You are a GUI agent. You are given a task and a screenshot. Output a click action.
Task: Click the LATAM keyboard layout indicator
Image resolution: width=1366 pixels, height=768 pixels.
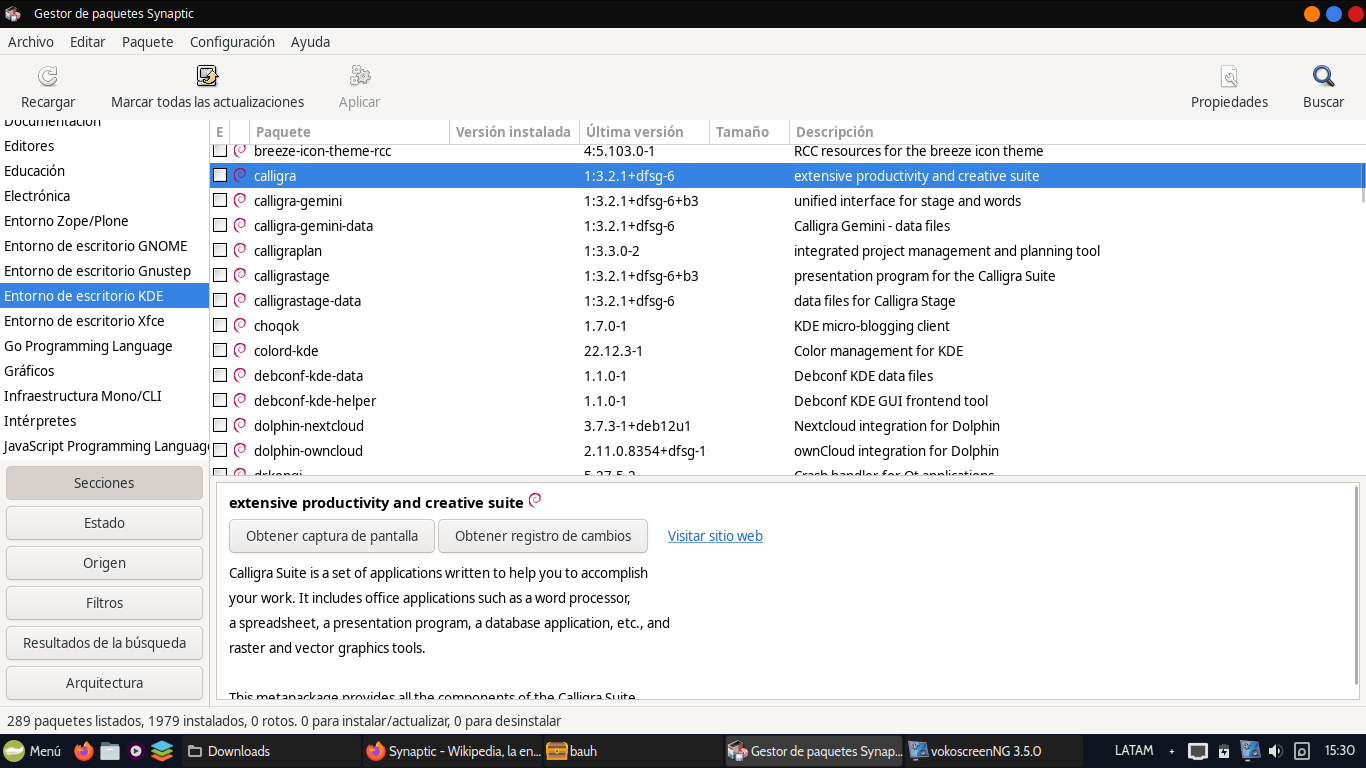tap(1134, 751)
